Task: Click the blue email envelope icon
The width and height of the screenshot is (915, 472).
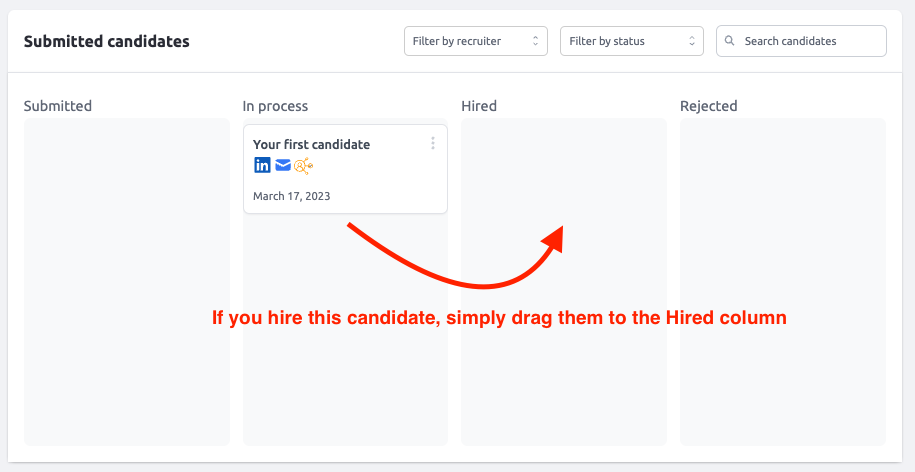Action: click(282, 166)
